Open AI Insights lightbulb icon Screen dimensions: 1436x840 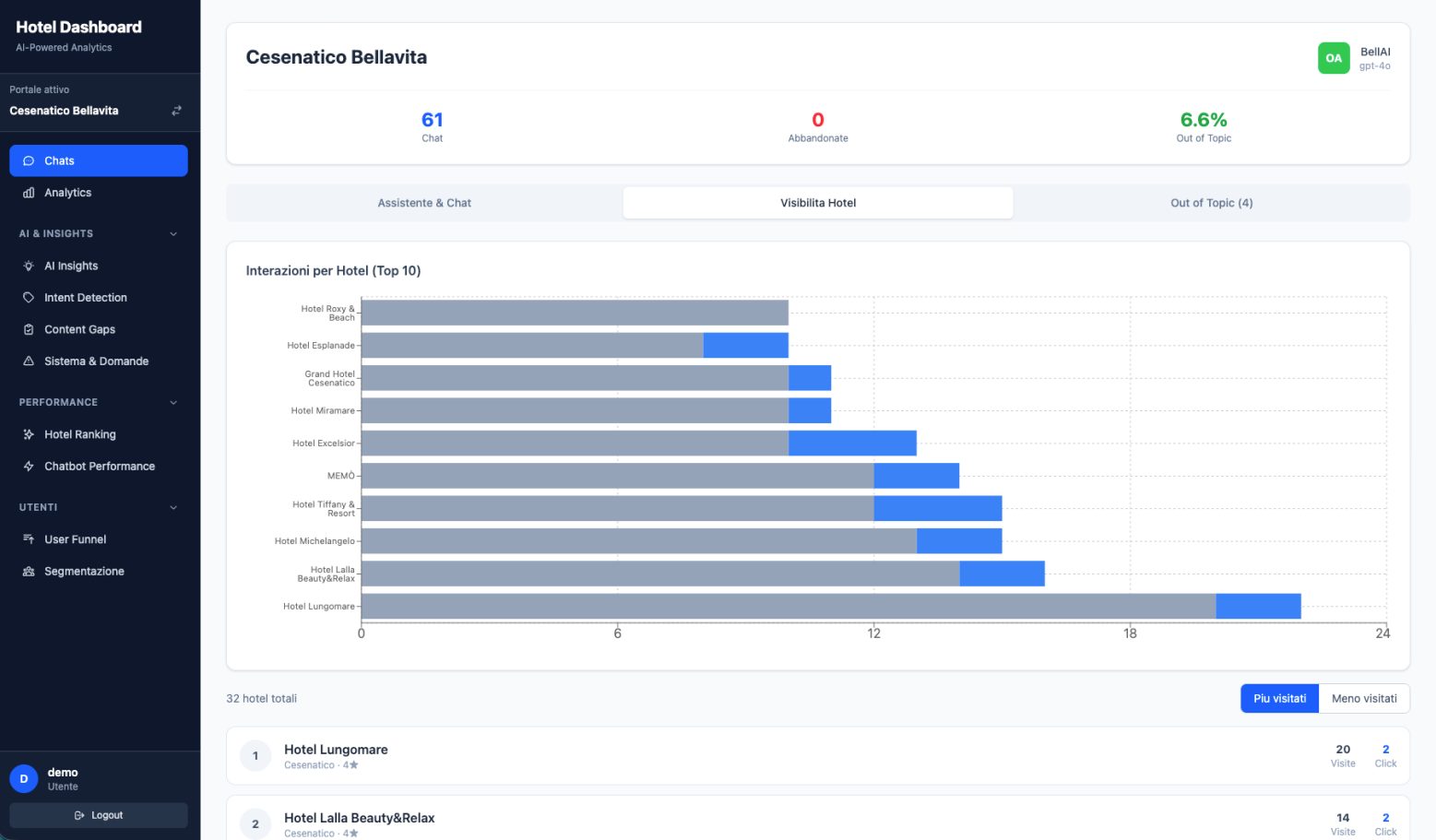tap(29, 266)
